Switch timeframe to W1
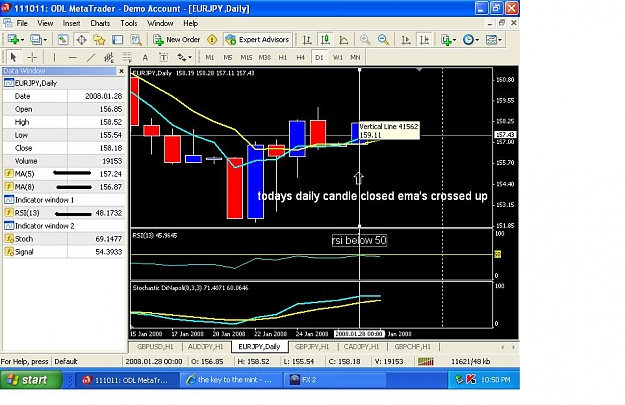625x405 pixels. click(x=338, y=57)
